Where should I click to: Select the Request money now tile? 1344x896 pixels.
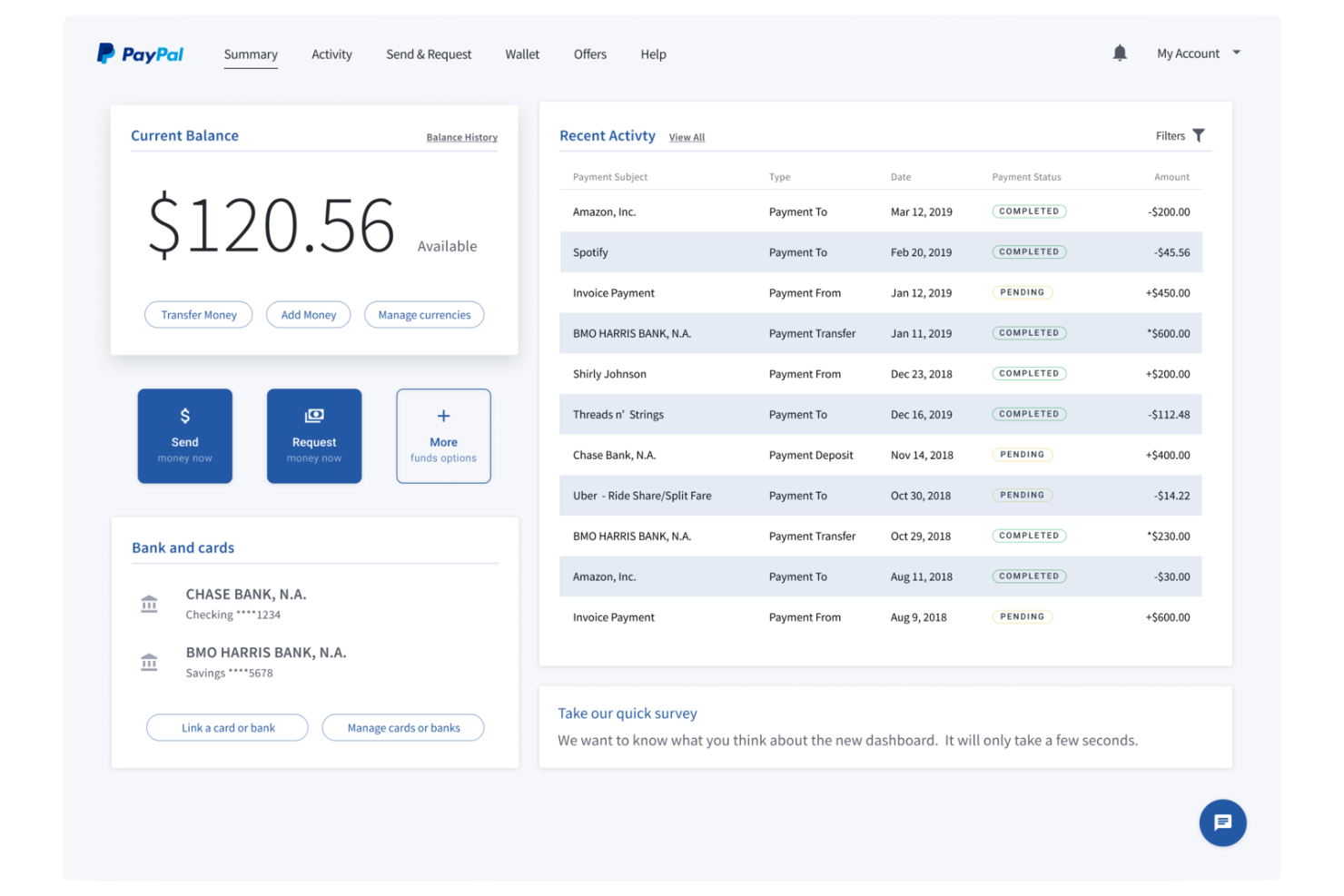(x=314, y=436)
